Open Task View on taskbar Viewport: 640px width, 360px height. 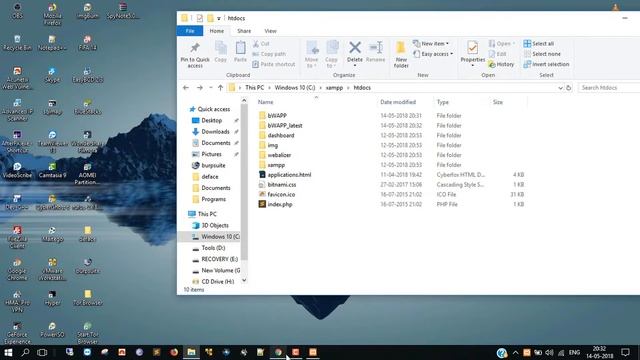tap(42, 352)
